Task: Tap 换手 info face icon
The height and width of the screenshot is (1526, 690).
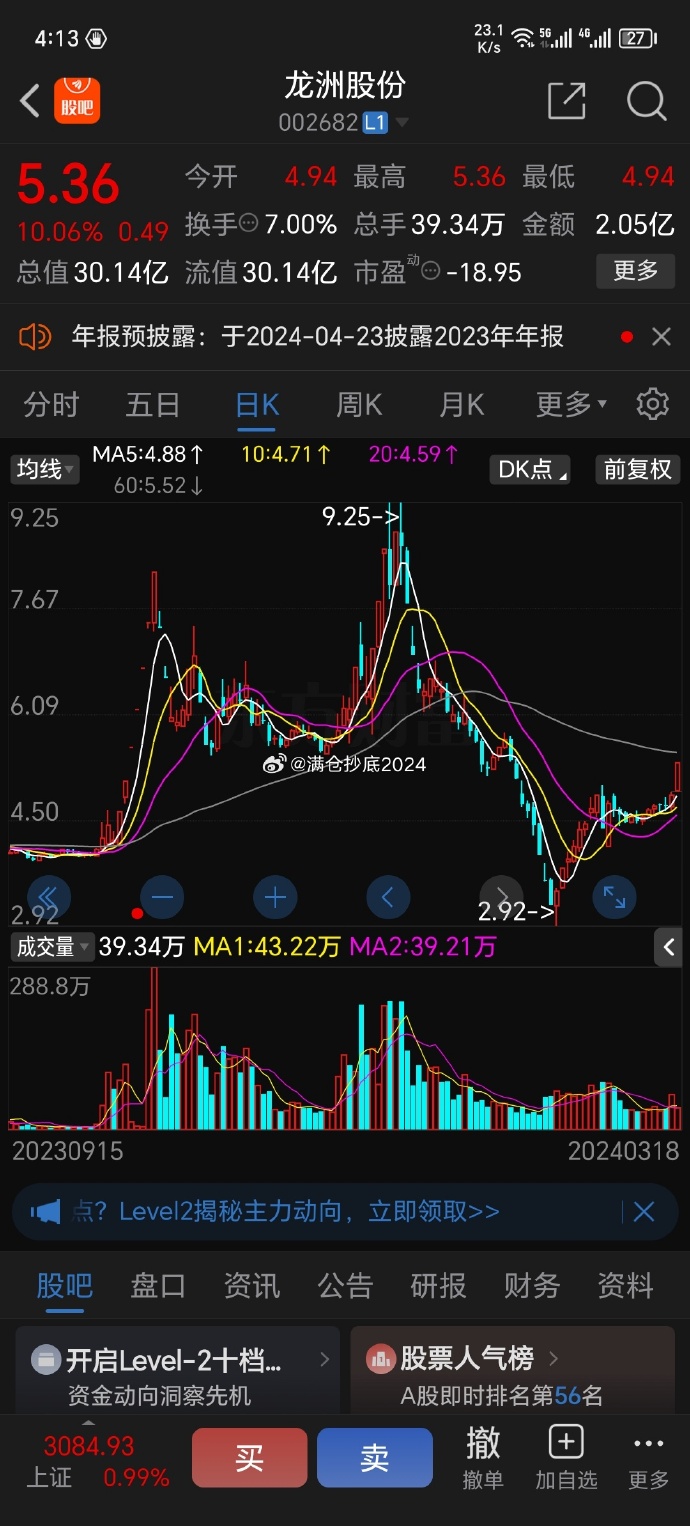Action: click(249, 224)
